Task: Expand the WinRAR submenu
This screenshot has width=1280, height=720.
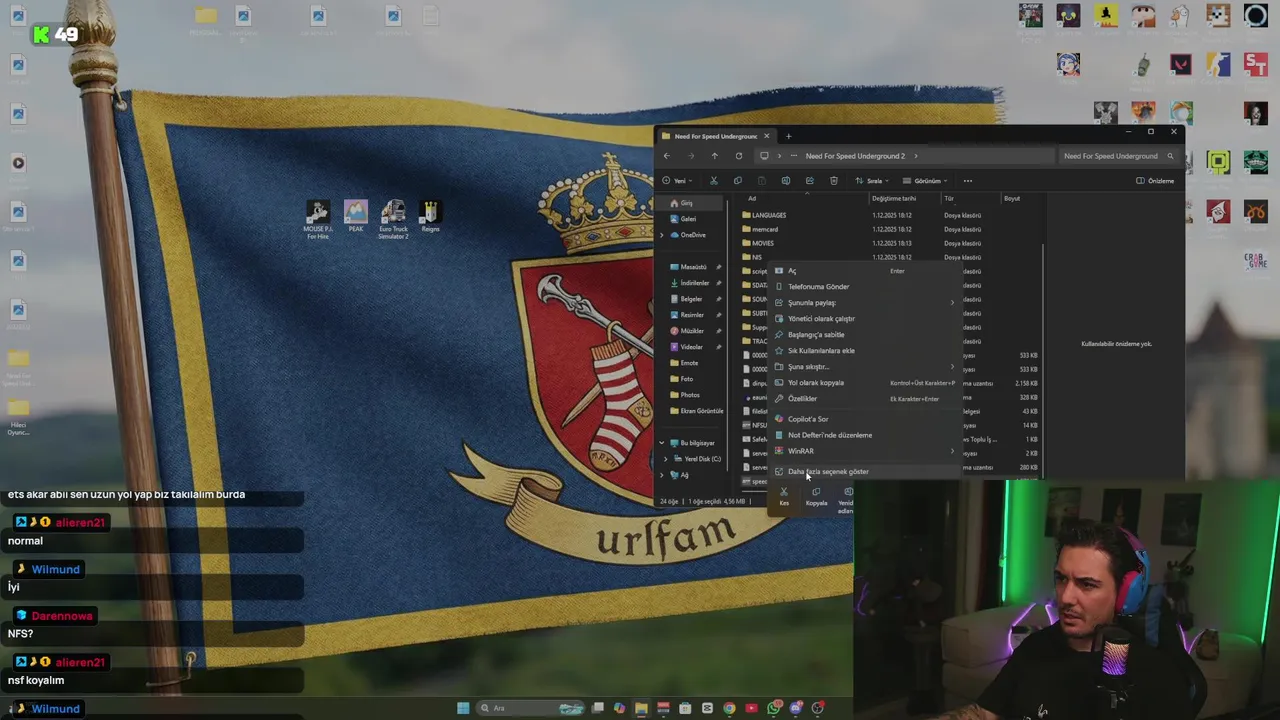Action: click(x=865, y=451)
